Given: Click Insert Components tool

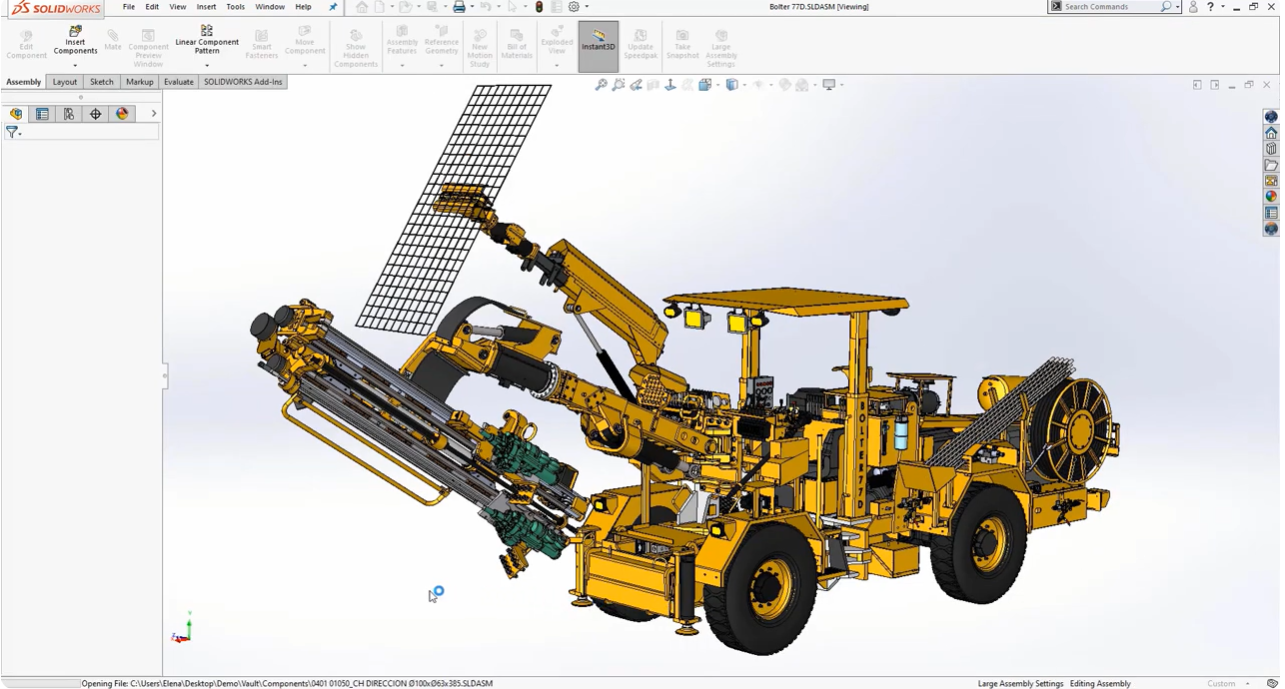Looking at the screenshot, I should [x=75, y=41].
